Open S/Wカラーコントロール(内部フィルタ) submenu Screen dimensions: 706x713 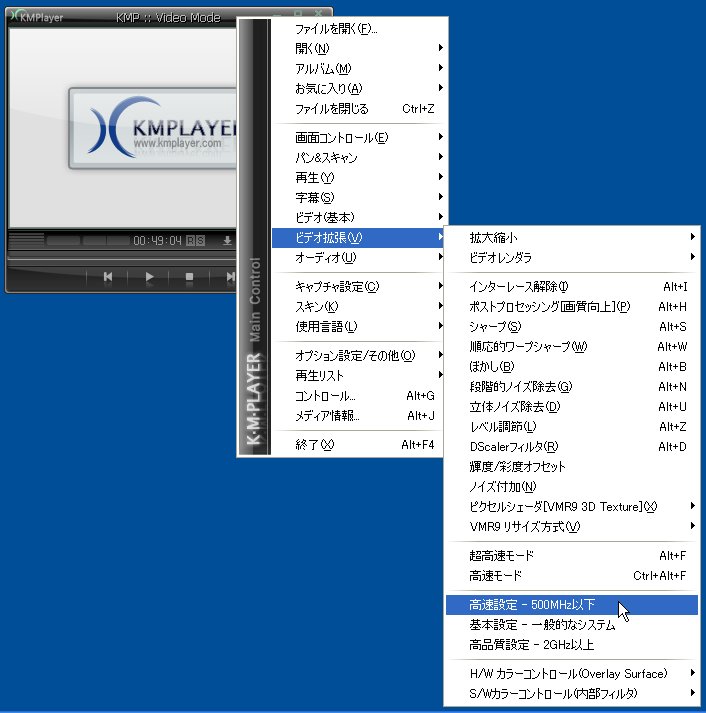click(x=572, y=693)
